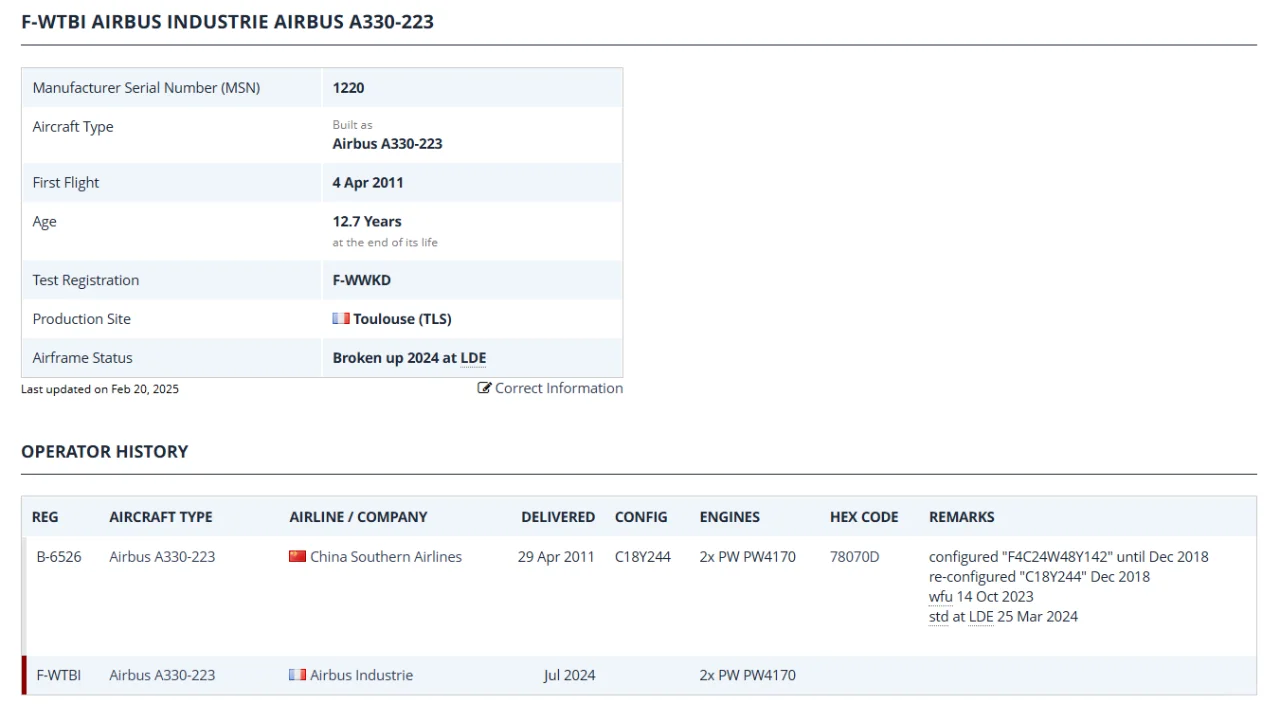1280x716 pixels.
Task: Open the China Southern Airlines link
Action: click(x=386, y=557)
